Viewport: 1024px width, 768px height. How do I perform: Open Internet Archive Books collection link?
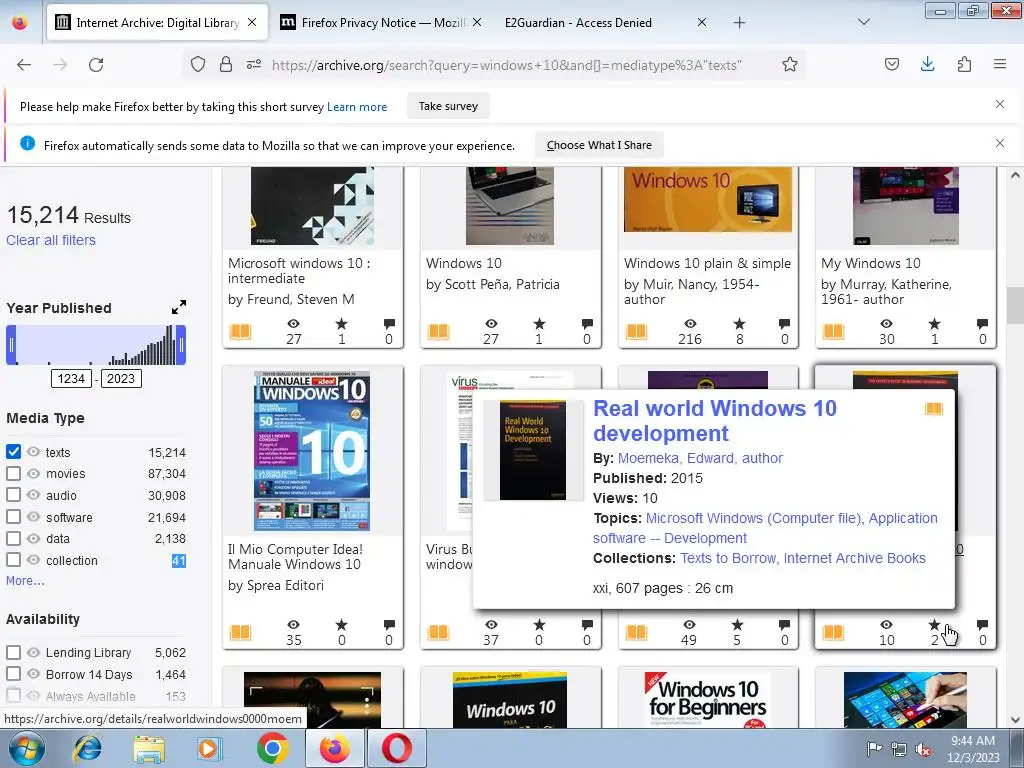tap(854, 558)
